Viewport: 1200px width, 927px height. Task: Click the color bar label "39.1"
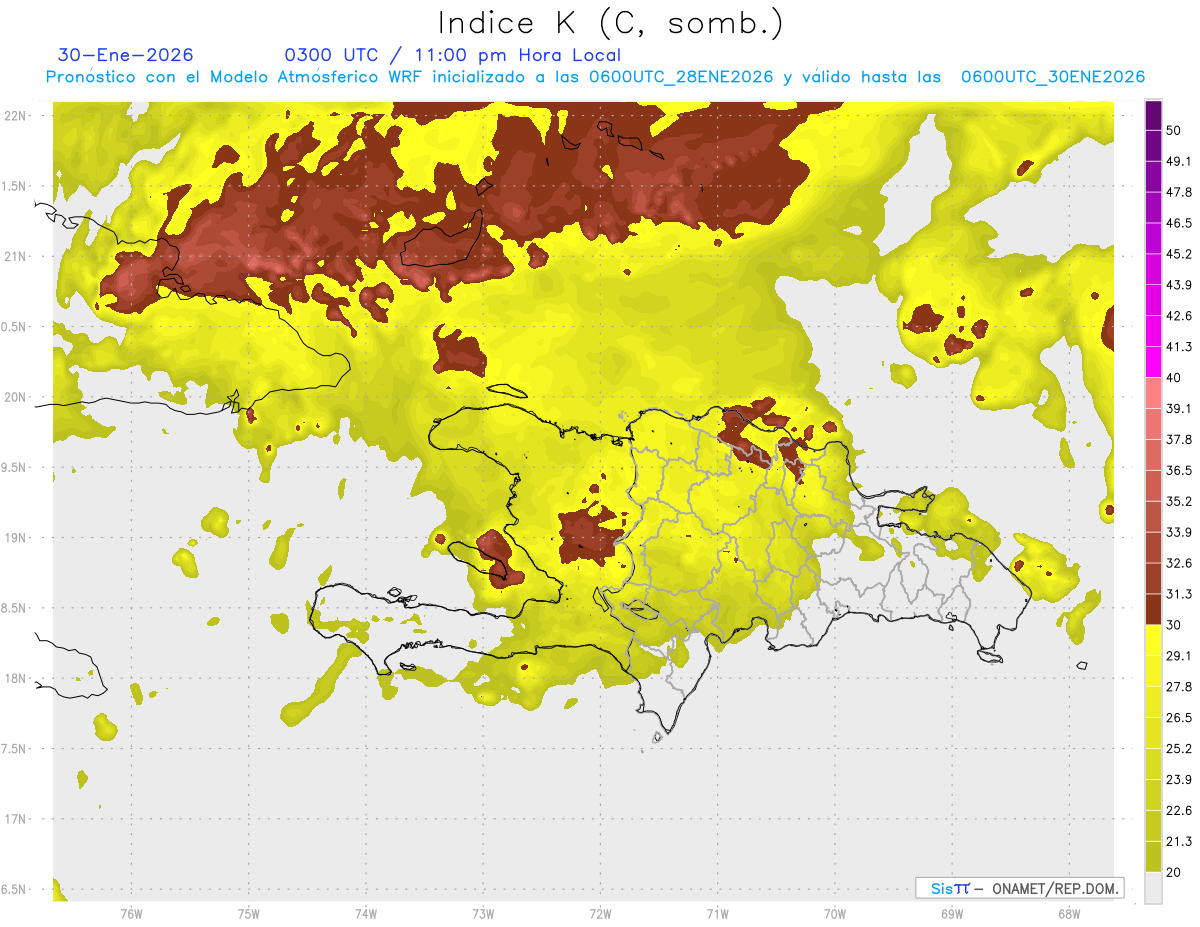point(1179,408)
